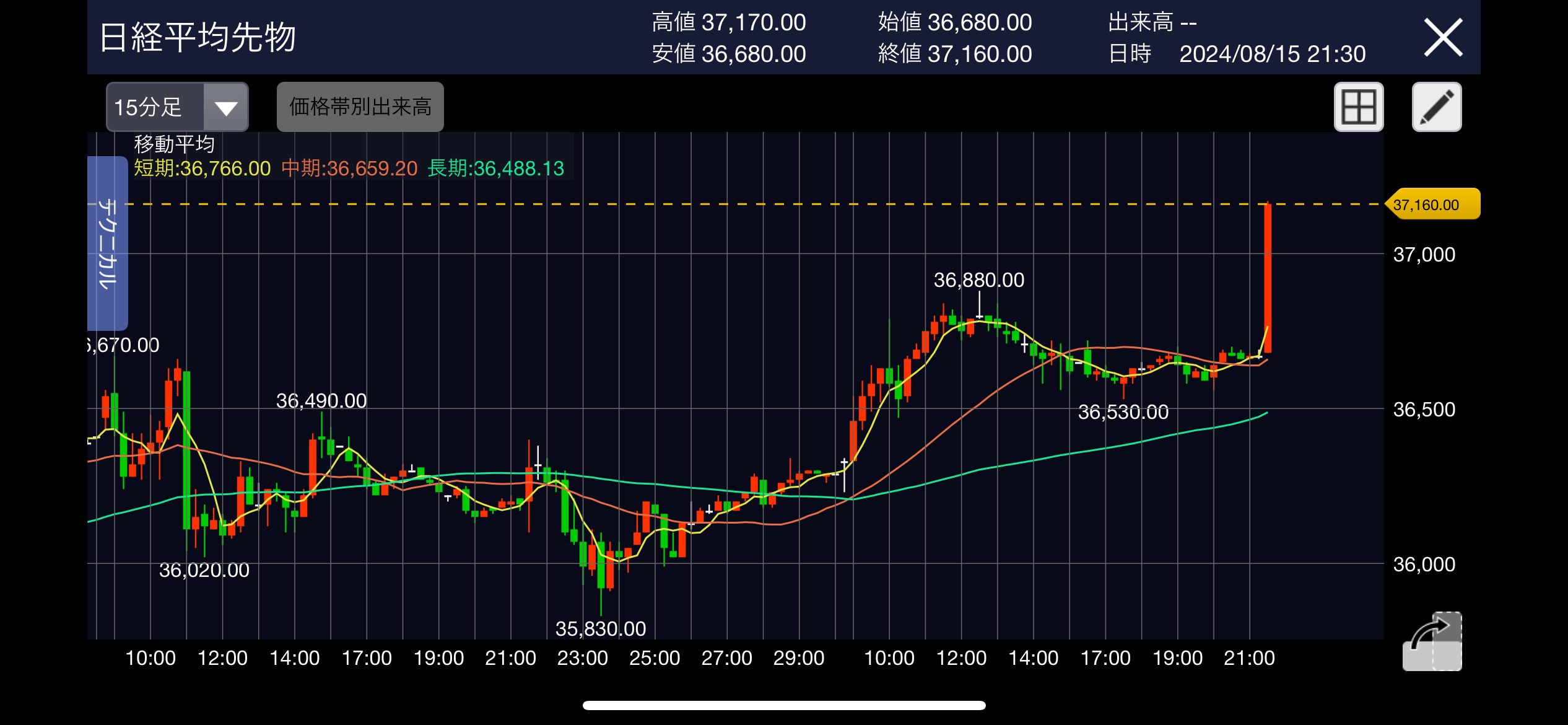Close the chart with the X icon

[1442, 37]
